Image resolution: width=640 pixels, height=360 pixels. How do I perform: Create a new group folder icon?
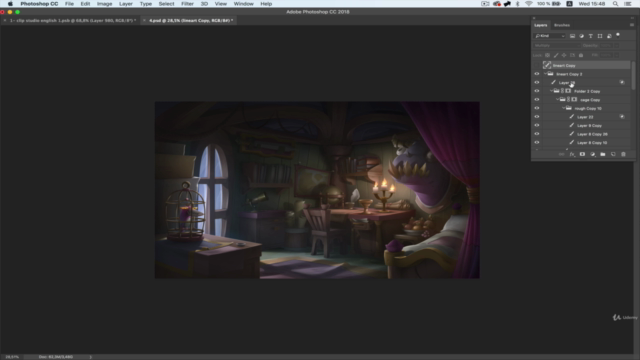pyautogui.click(x=603, y=154)
